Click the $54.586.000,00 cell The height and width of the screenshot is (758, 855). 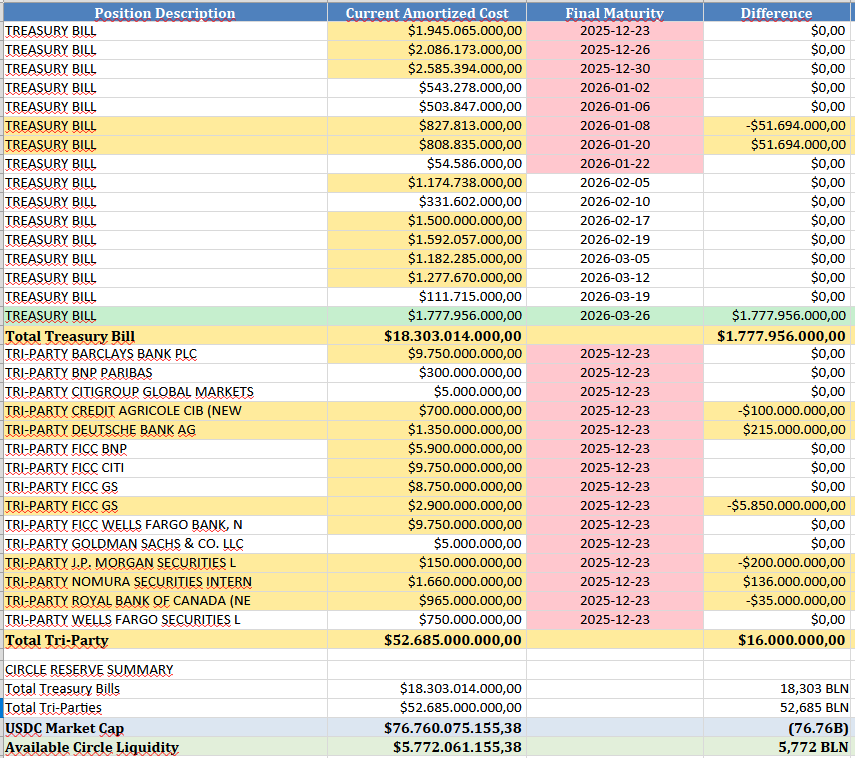click(x=426, y=164)
